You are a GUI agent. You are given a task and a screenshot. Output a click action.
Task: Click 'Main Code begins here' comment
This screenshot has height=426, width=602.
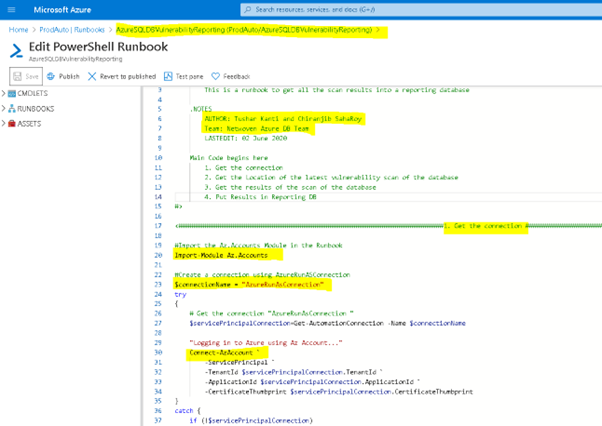pyautogui.click(x=229, y=158)
